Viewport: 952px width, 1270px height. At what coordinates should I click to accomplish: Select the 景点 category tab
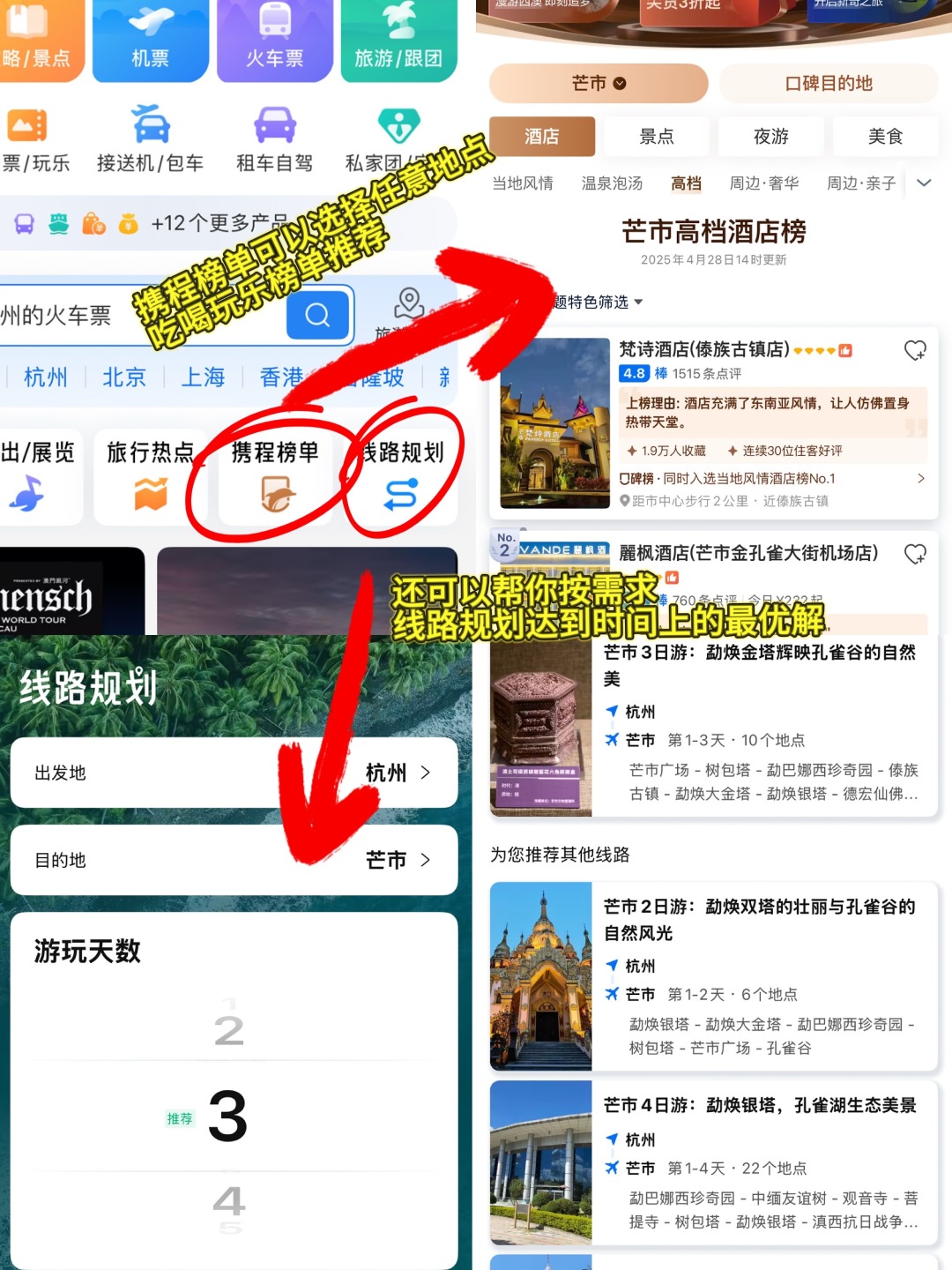click(x=657, y=136)
